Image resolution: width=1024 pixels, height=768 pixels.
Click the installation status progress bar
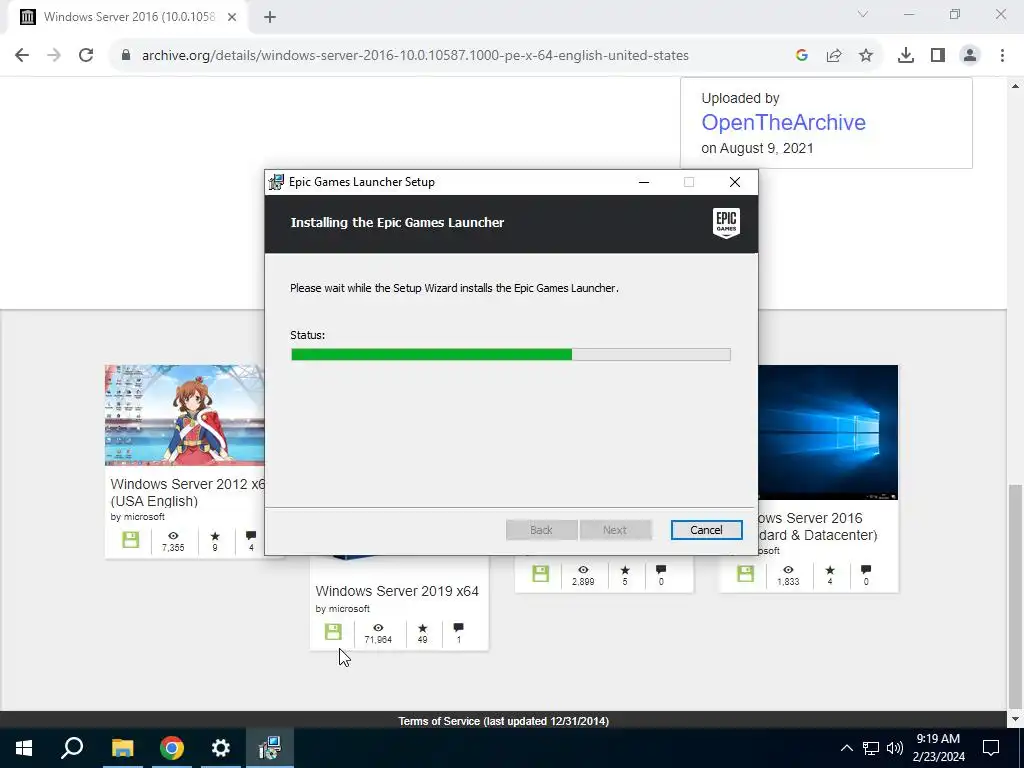(x=511, y=354)
